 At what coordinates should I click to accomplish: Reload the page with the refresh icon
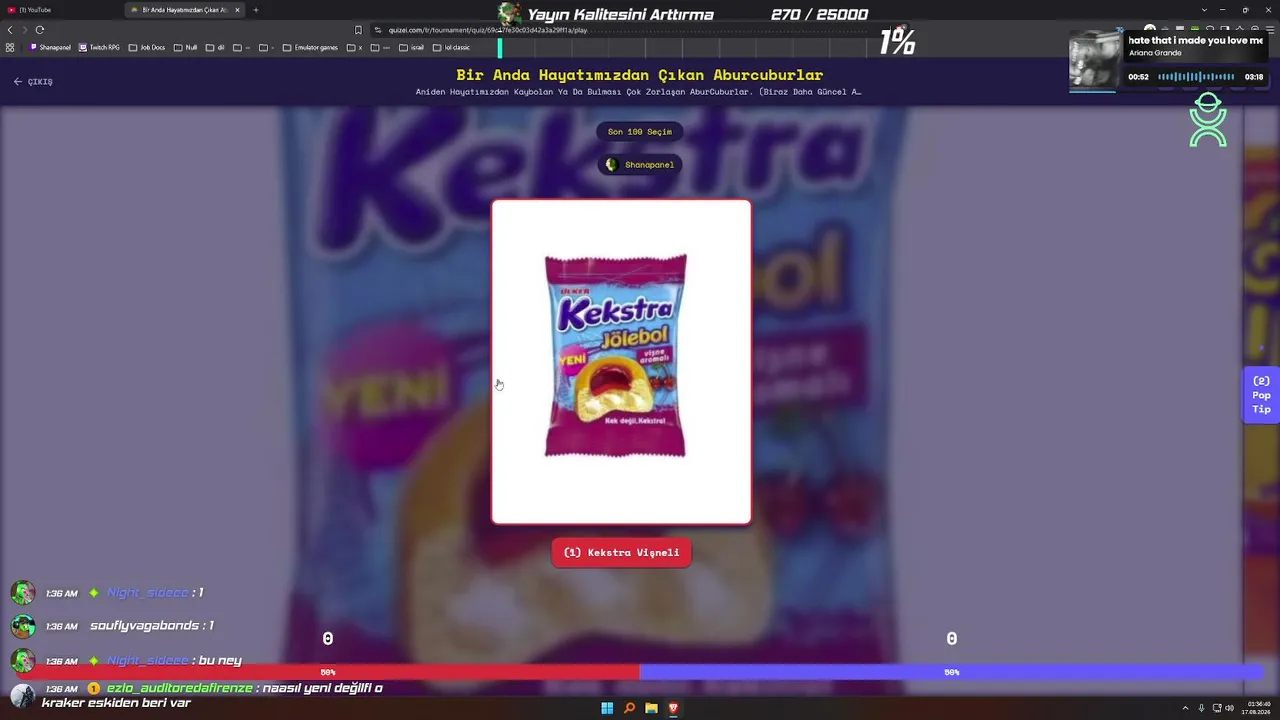pos(40,30)
